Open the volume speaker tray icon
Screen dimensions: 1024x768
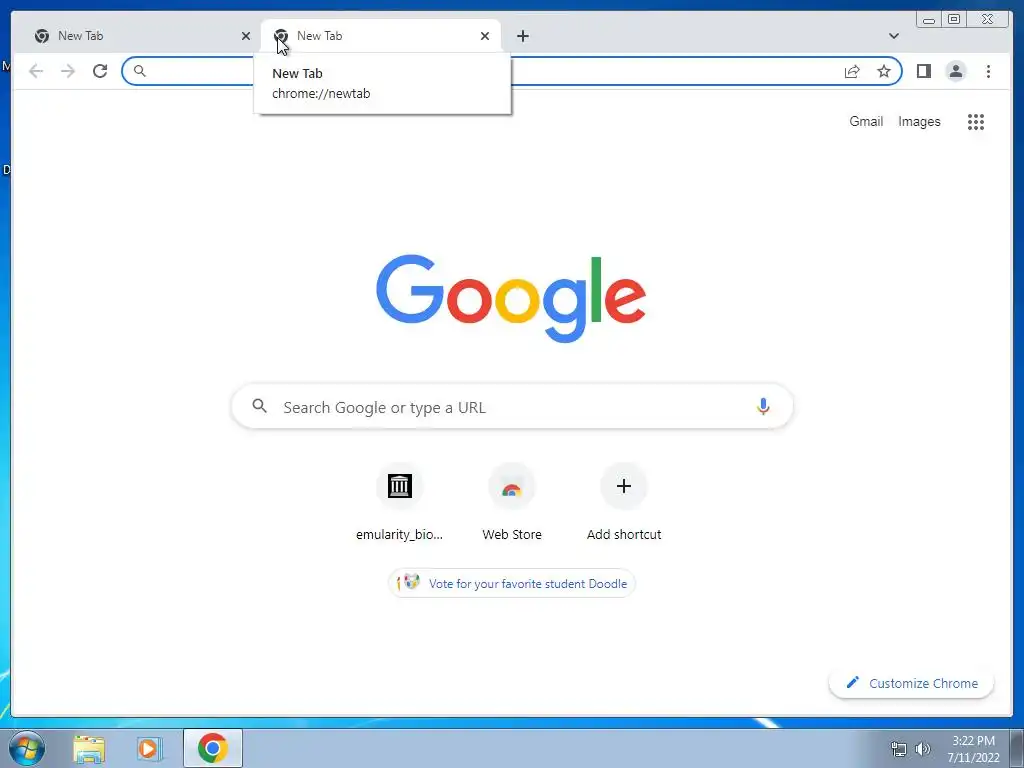click(923, 749)
